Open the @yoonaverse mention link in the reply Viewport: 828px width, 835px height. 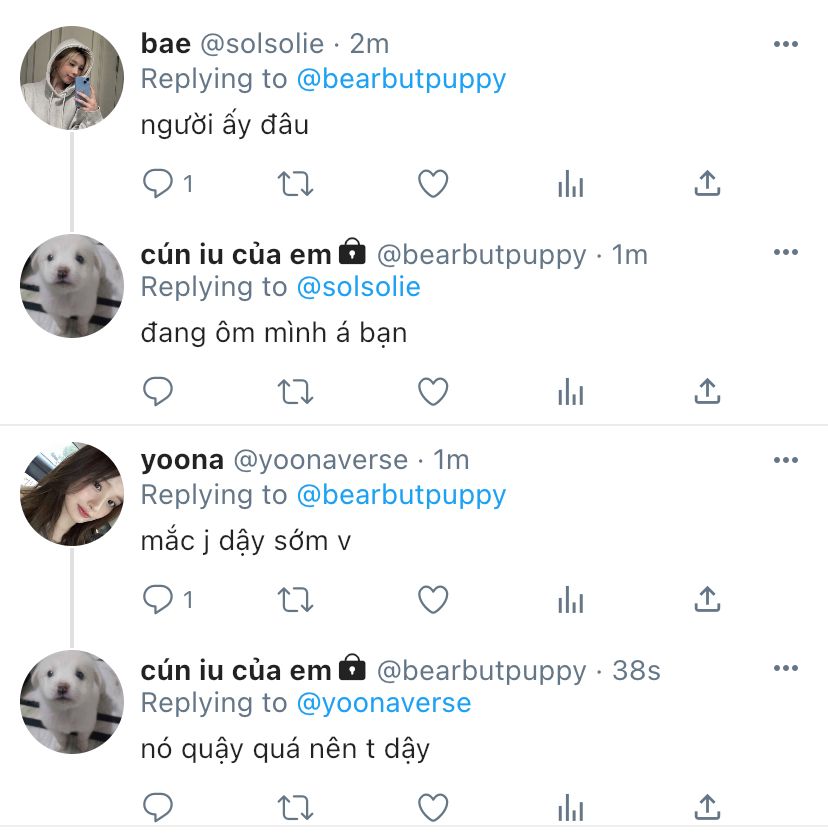pyautogui.click(x=384, y=703)
